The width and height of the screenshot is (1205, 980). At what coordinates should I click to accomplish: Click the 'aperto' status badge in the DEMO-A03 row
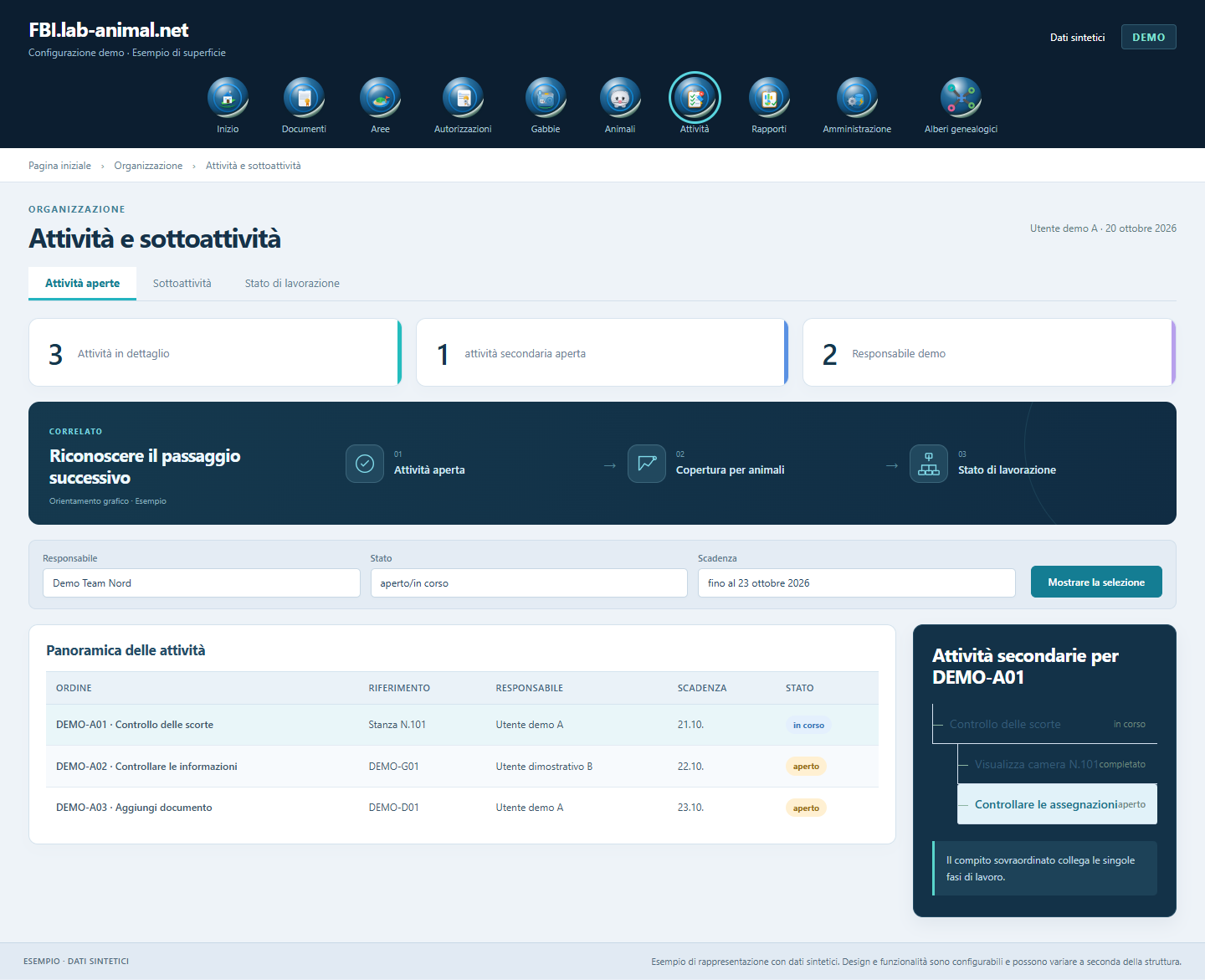click(x=806, y=808)
